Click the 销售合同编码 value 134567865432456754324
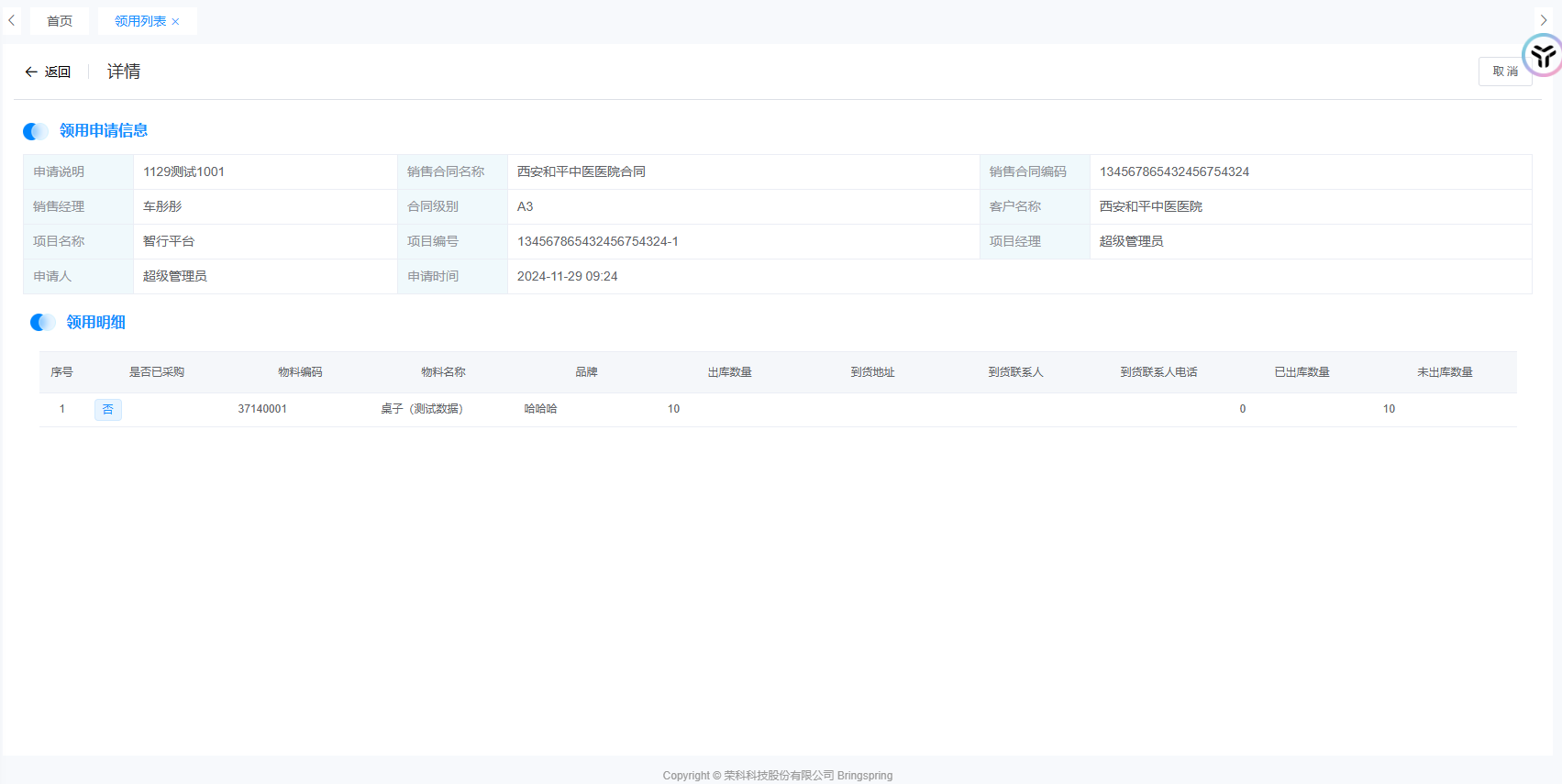1562x784 pixels. click(x=1174, y=172)
